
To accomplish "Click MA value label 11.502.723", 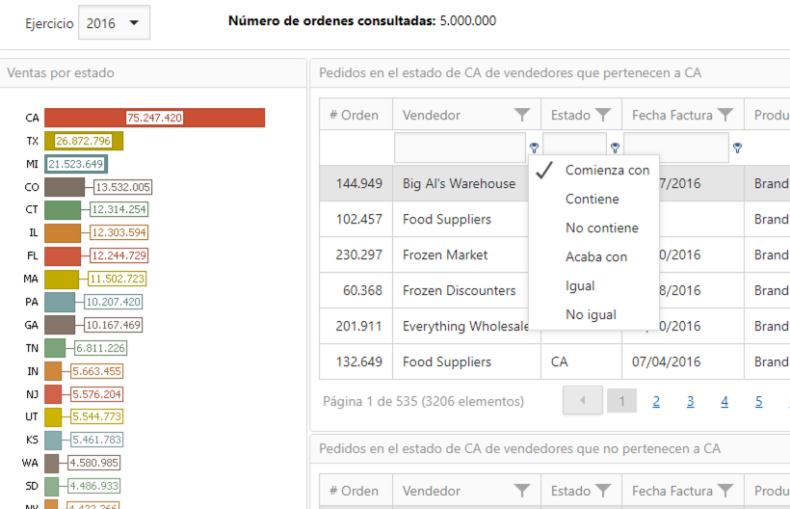I will [117, 279].
